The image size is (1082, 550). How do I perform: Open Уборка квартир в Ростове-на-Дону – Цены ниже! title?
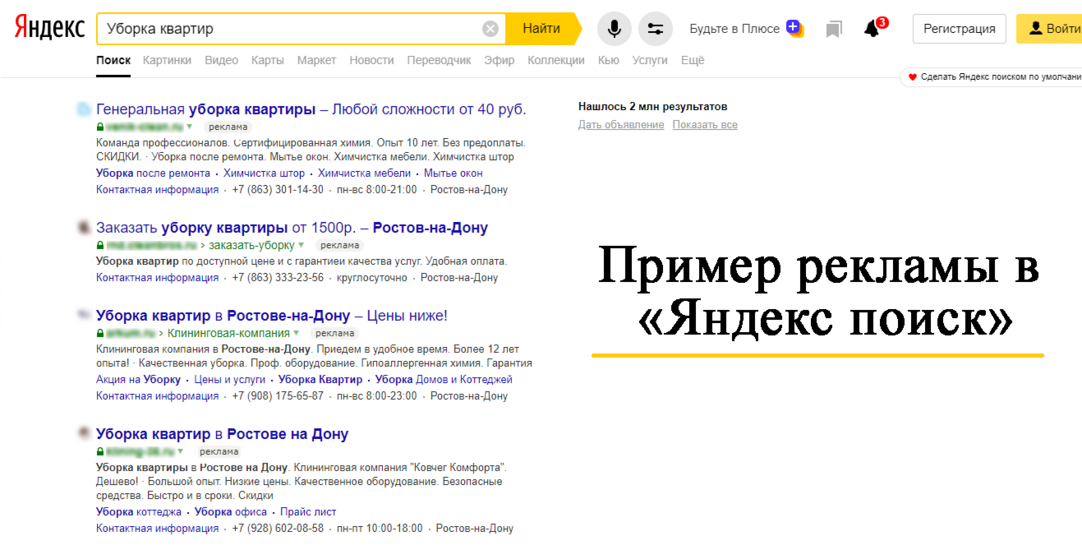(x=272, y=315)
